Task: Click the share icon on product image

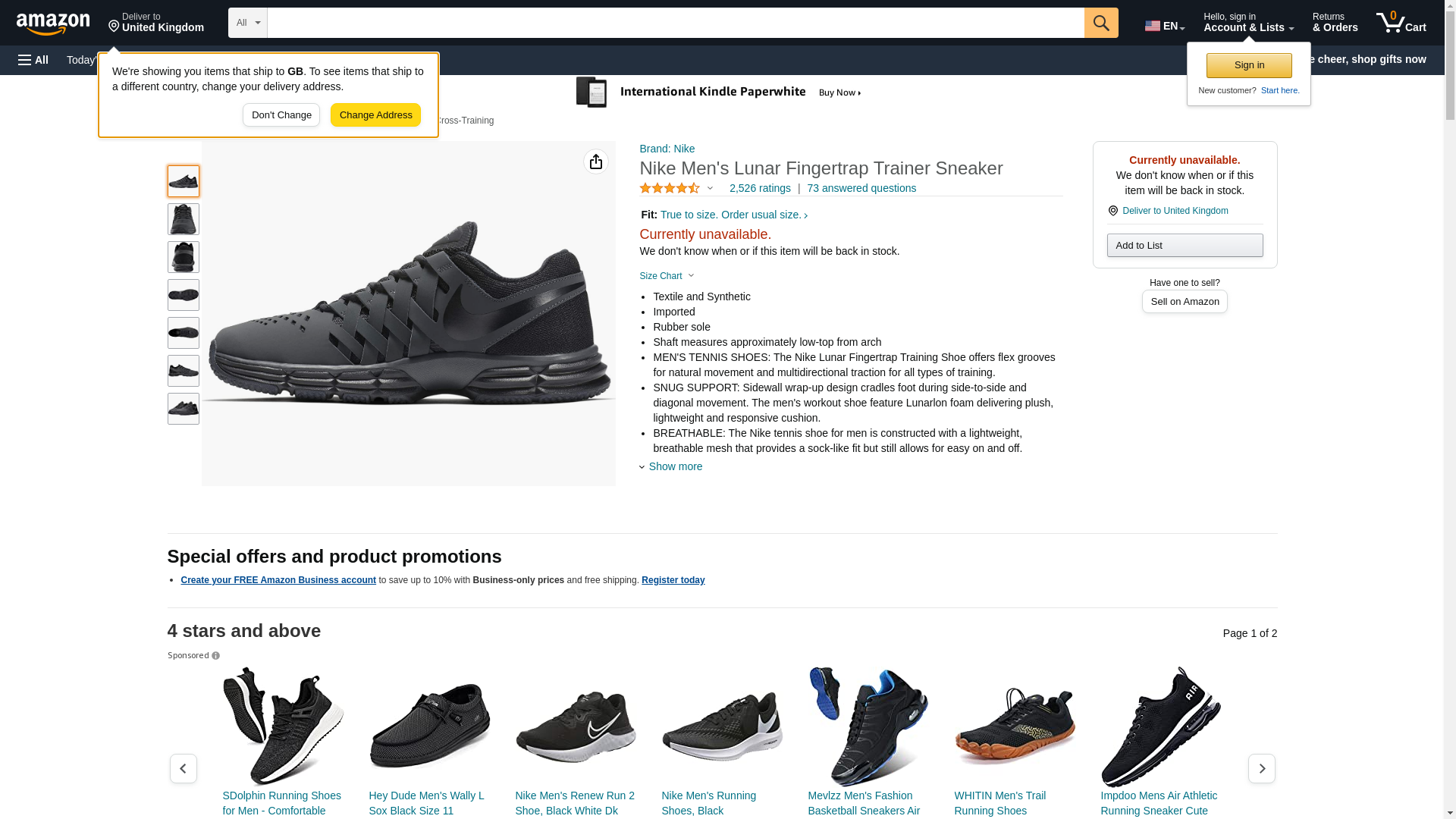Action: (595, 162)
